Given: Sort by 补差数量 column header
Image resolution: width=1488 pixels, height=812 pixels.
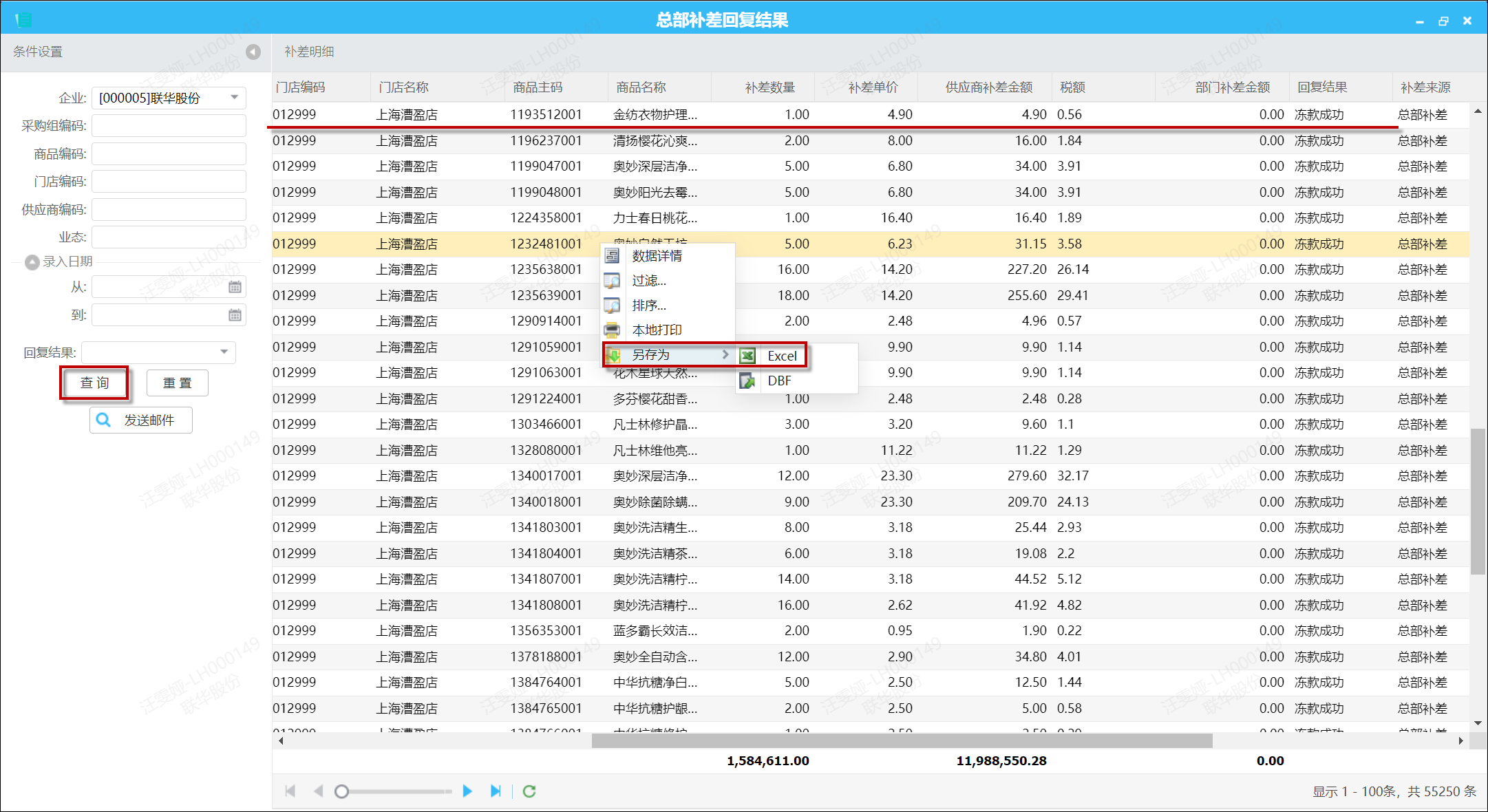Looking at the screenshot, I should pos(763,87).
